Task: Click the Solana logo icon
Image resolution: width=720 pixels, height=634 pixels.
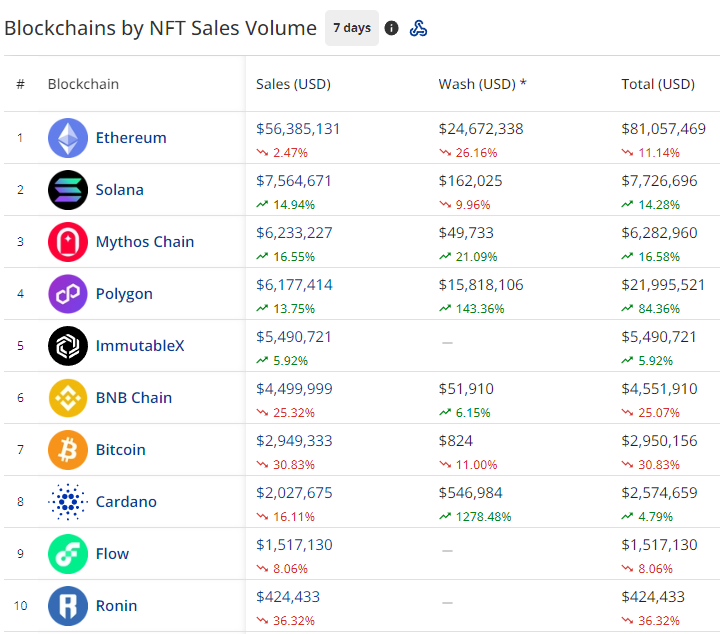Action: (68, 190)
